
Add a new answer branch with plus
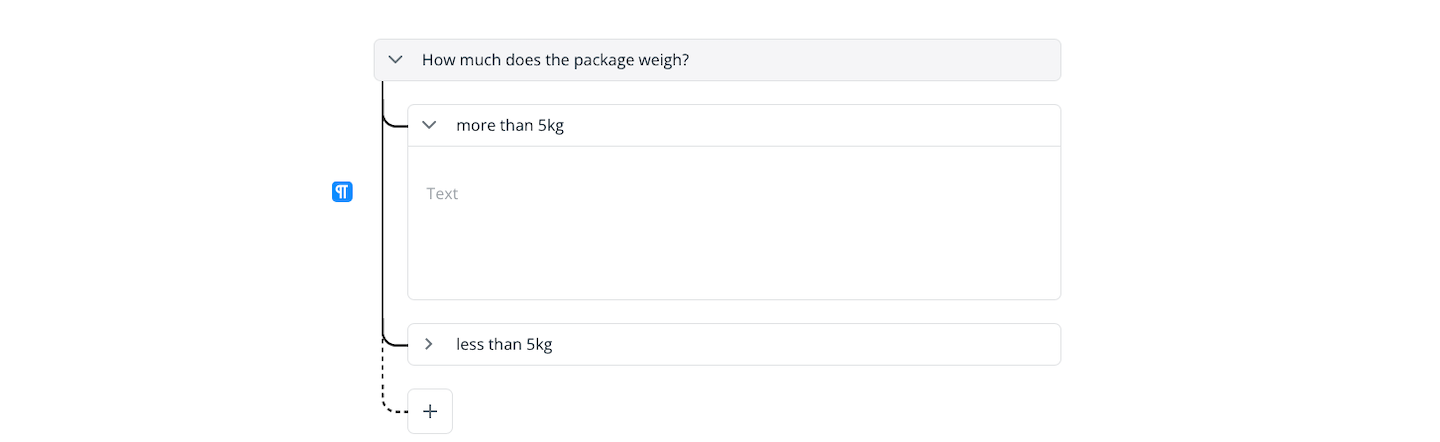pyautogui.click(x=430, y=411)
